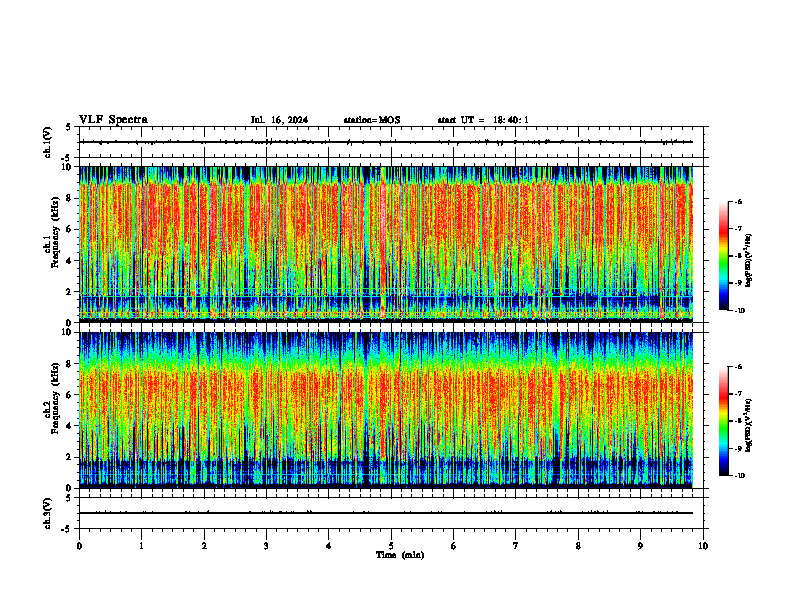Image resolution: width=792 pixels, height=612 pixels.
Task: Click inside the ch.1 spectrogram panel
Action: 386,244
